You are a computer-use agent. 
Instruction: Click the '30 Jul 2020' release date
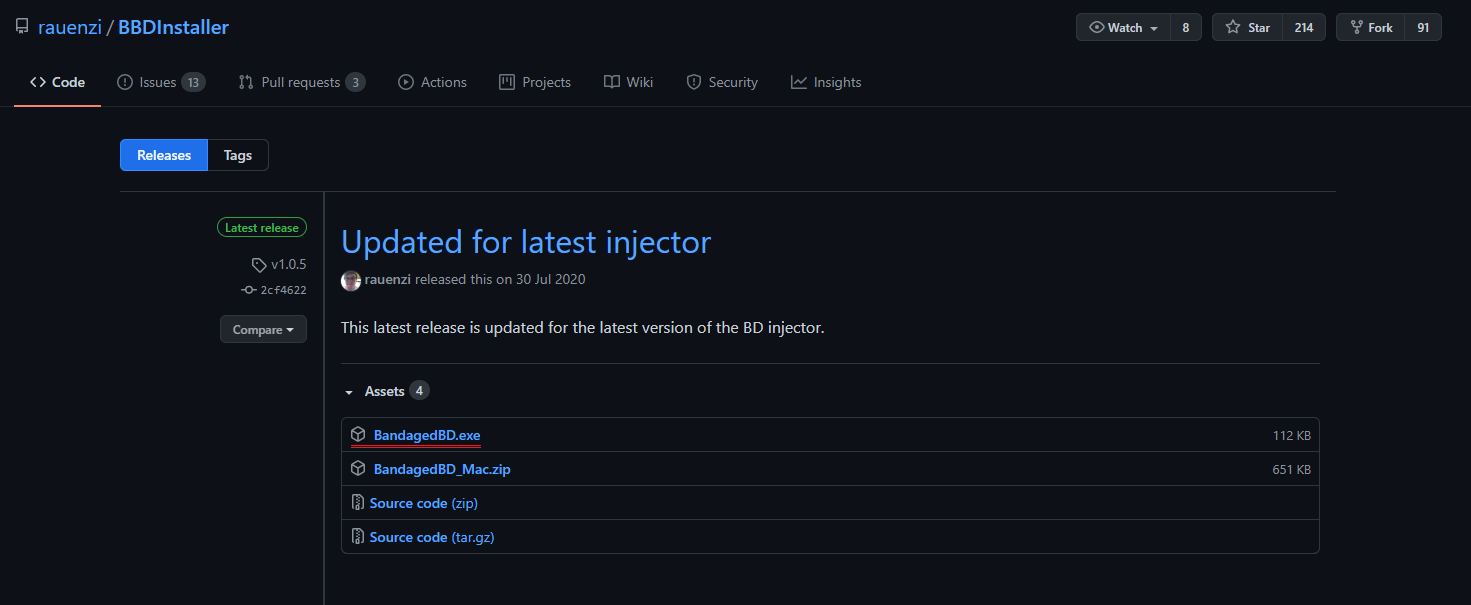pos(550,280)
